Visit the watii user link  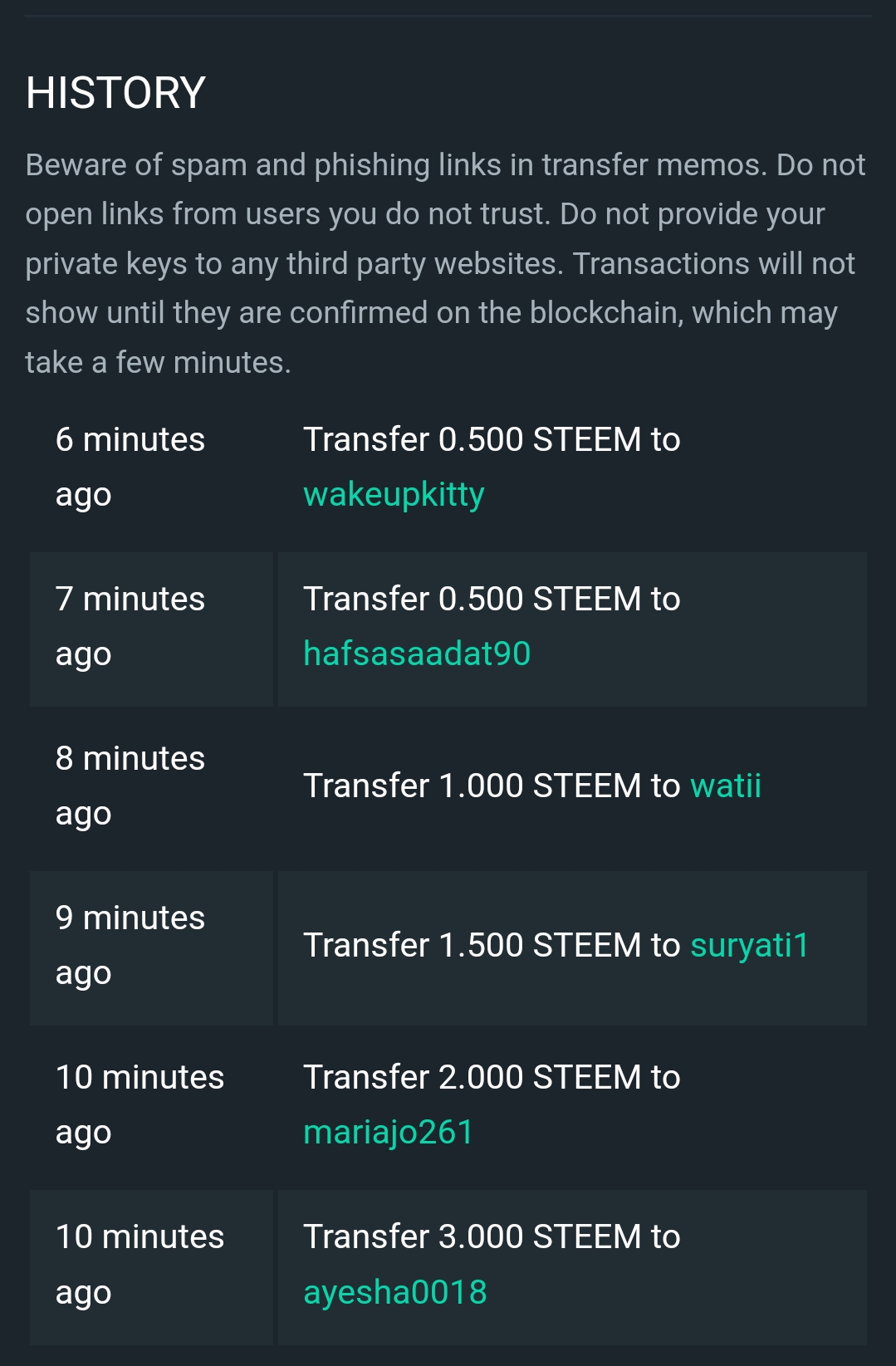pos(726,786)
